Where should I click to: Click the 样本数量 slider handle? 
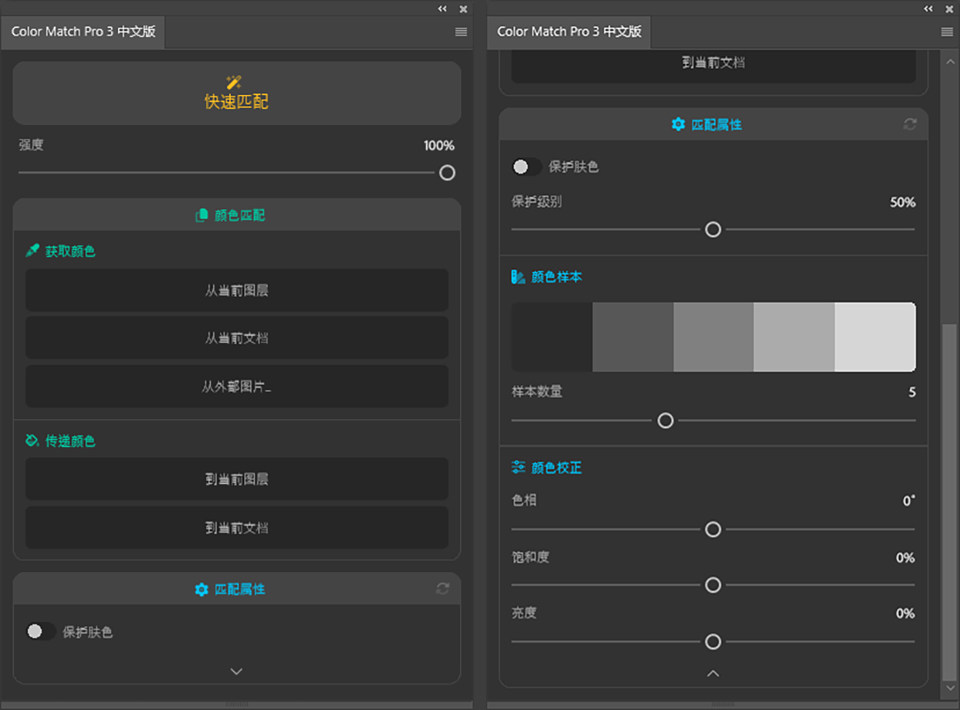[x=666, y=420]
